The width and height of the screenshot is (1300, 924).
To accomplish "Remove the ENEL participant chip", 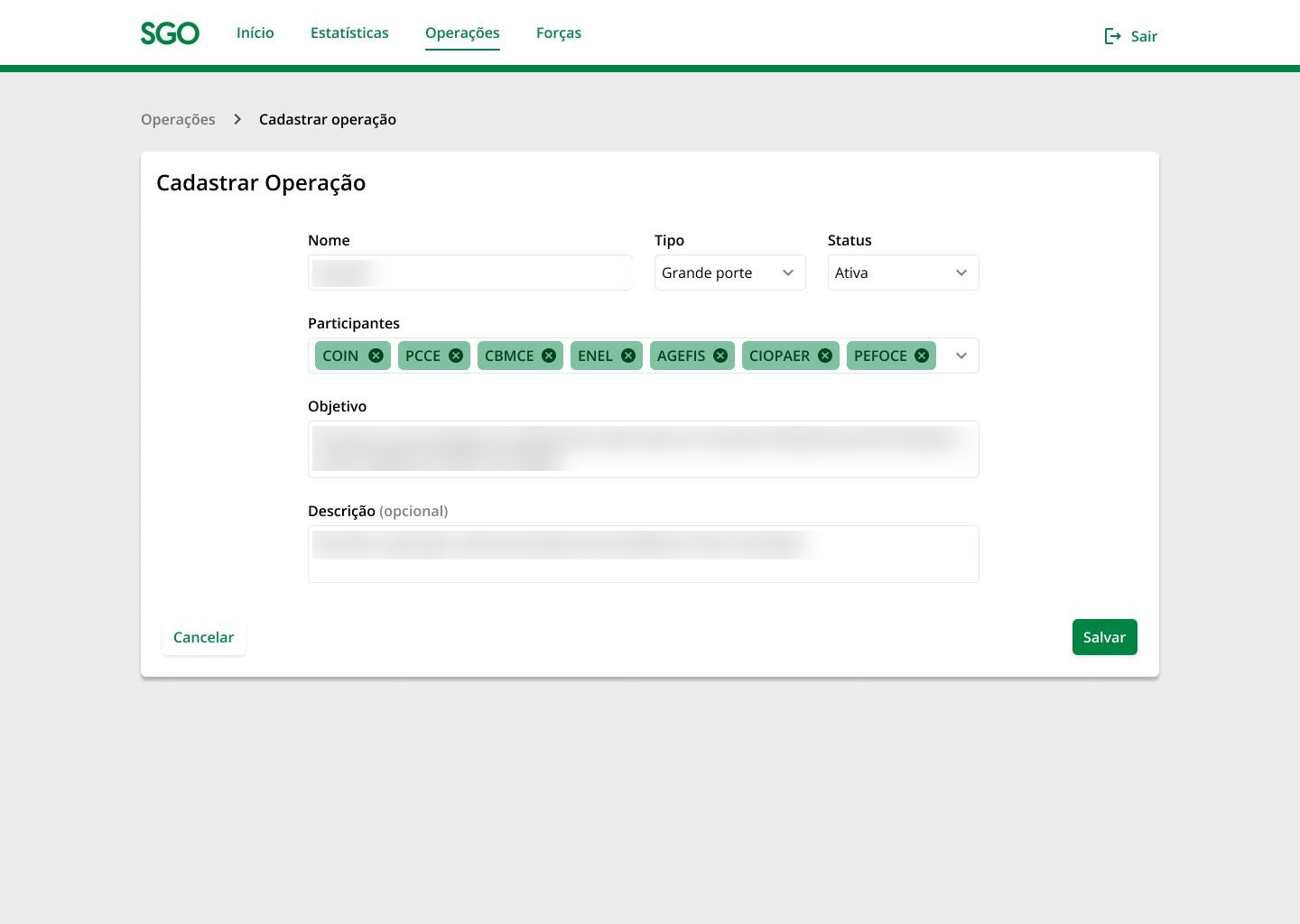I will [x=628, y=356].
